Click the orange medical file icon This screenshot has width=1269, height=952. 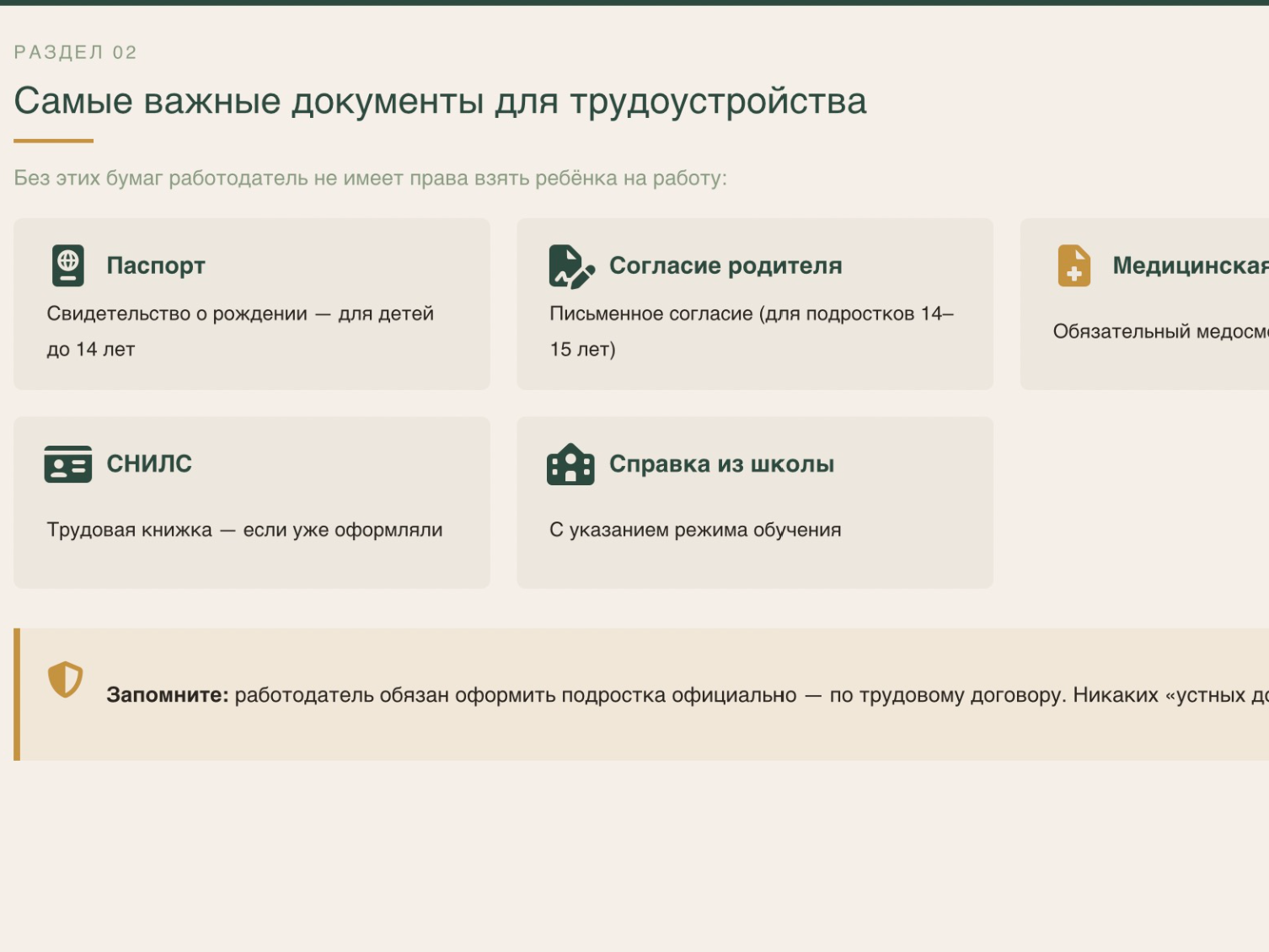[1074, 265]
